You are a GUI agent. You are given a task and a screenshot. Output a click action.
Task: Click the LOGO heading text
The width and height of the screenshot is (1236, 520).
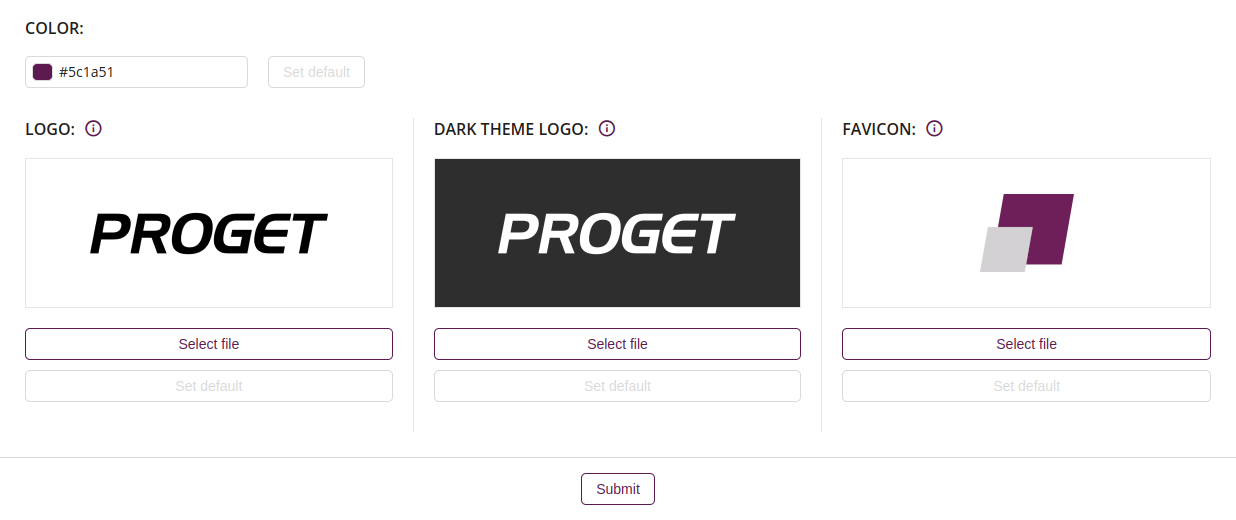pyautogui.click(x=50, y=130)
